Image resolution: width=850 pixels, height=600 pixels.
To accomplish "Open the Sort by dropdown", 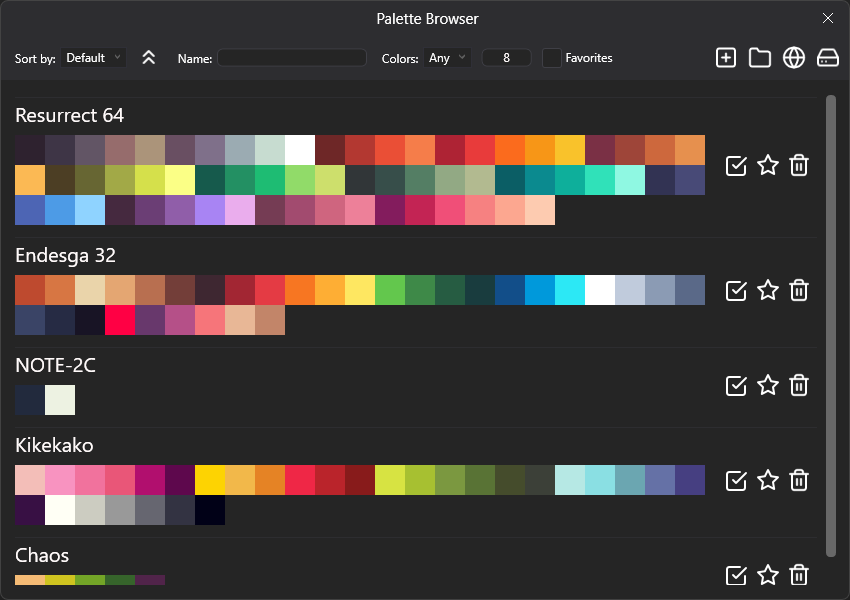I will [93, 57].
